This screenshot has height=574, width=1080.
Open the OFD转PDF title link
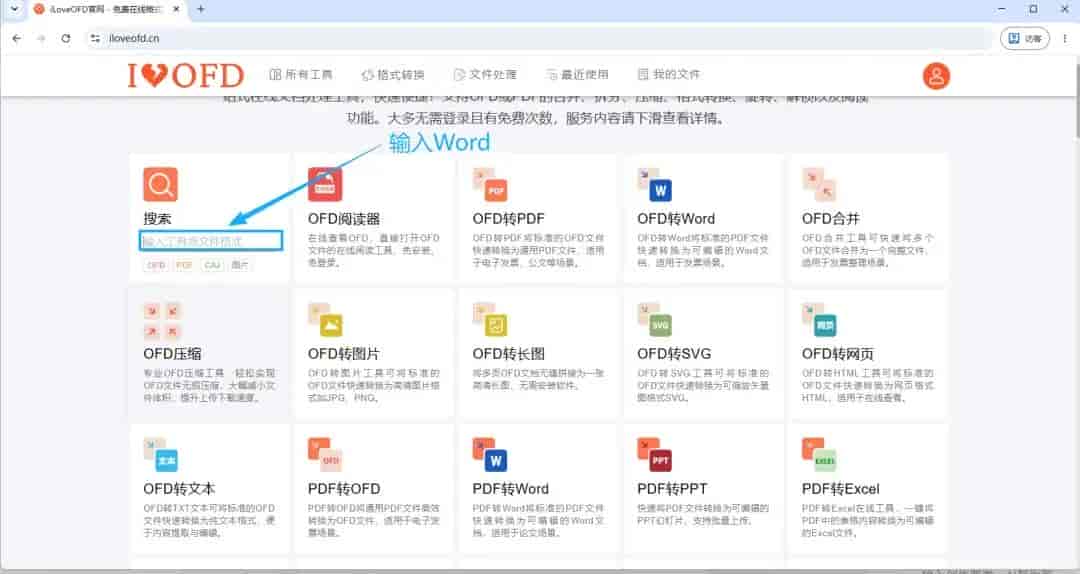pos(508,219)
